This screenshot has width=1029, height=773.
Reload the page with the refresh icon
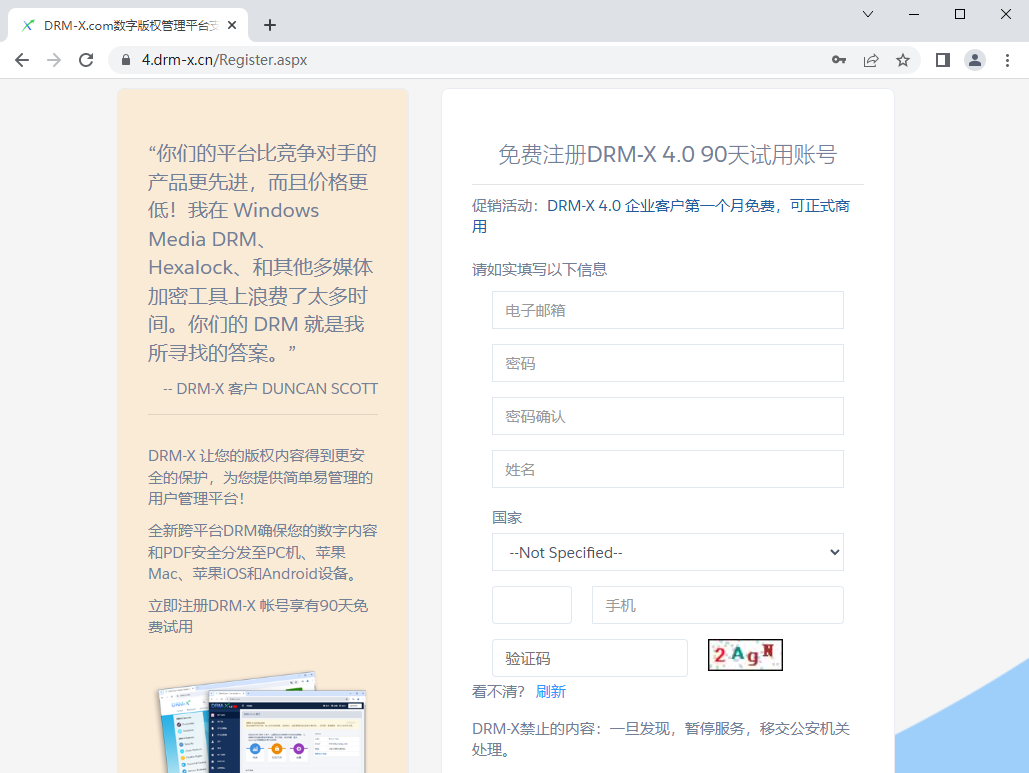click(x=87, y=60)
